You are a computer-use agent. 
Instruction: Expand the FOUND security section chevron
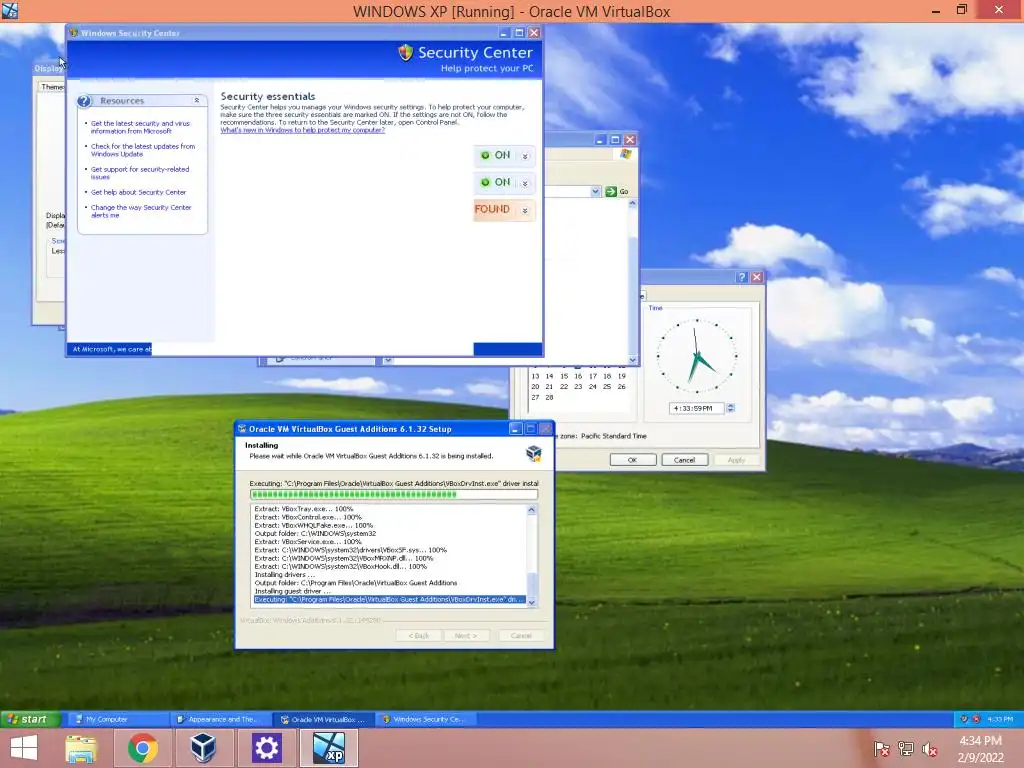(x=525, y=210)
